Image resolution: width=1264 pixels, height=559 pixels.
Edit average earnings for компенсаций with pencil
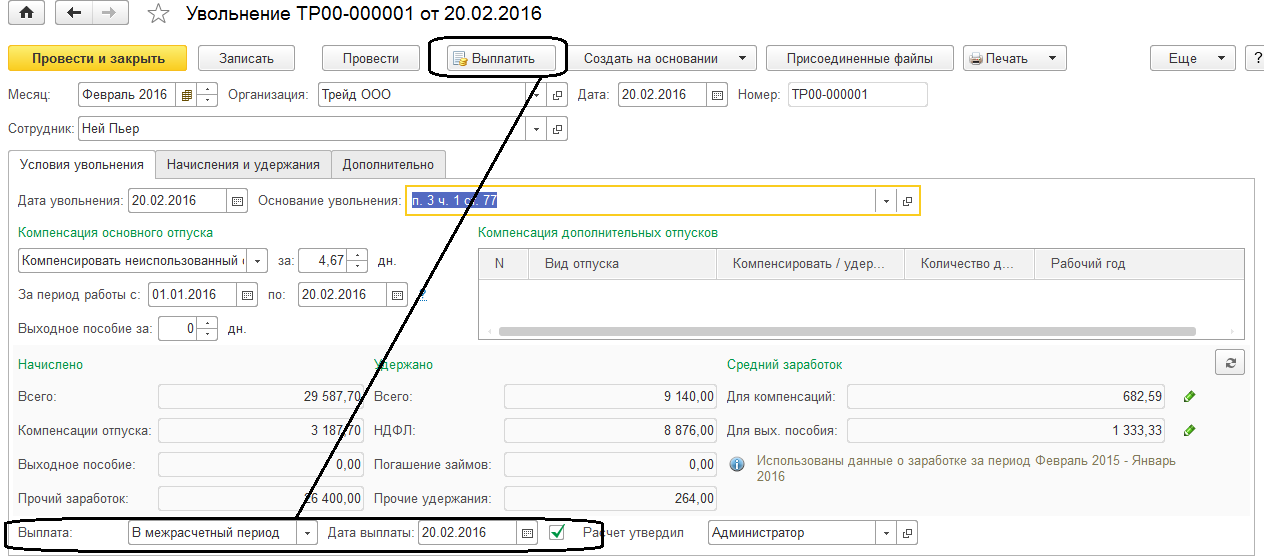click(1189, 397)
